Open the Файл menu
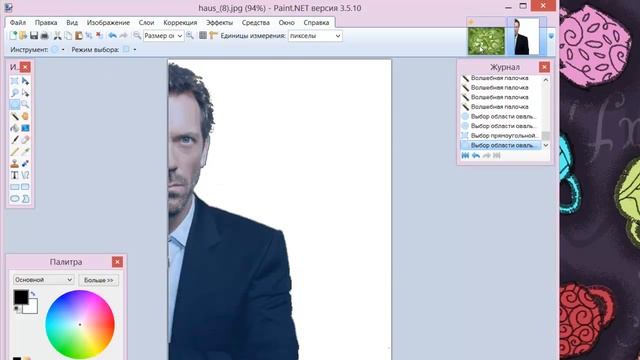This screenshot has width=640, height=360. (x=18, y=22)
